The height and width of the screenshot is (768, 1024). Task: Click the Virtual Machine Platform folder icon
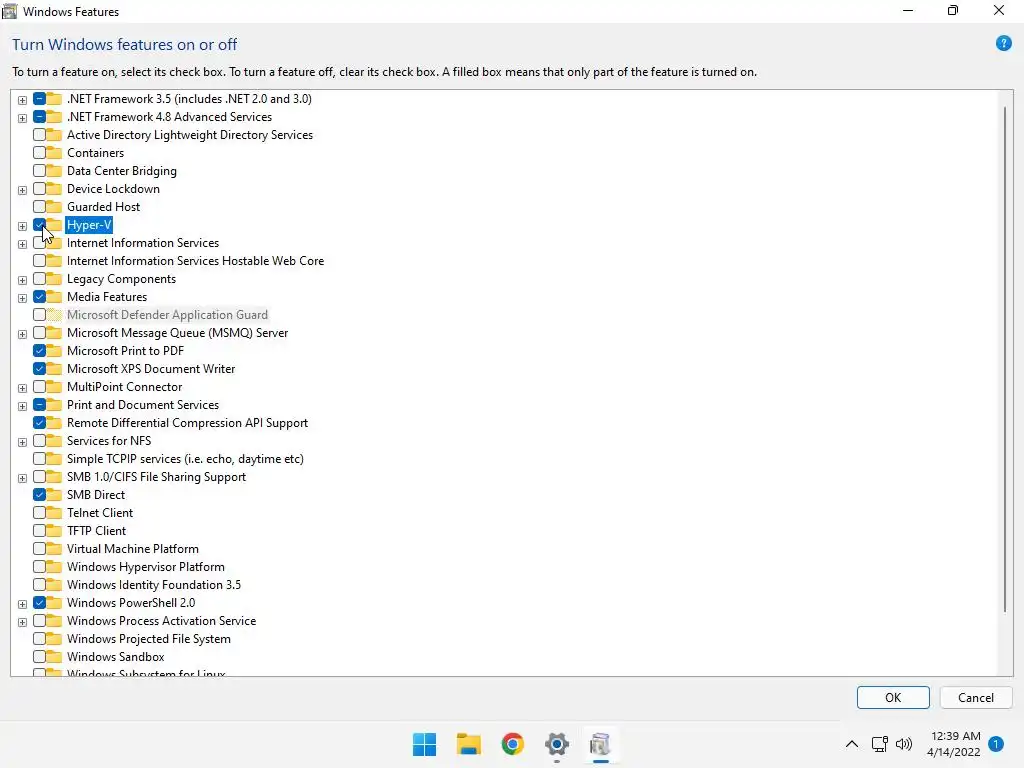55,549
